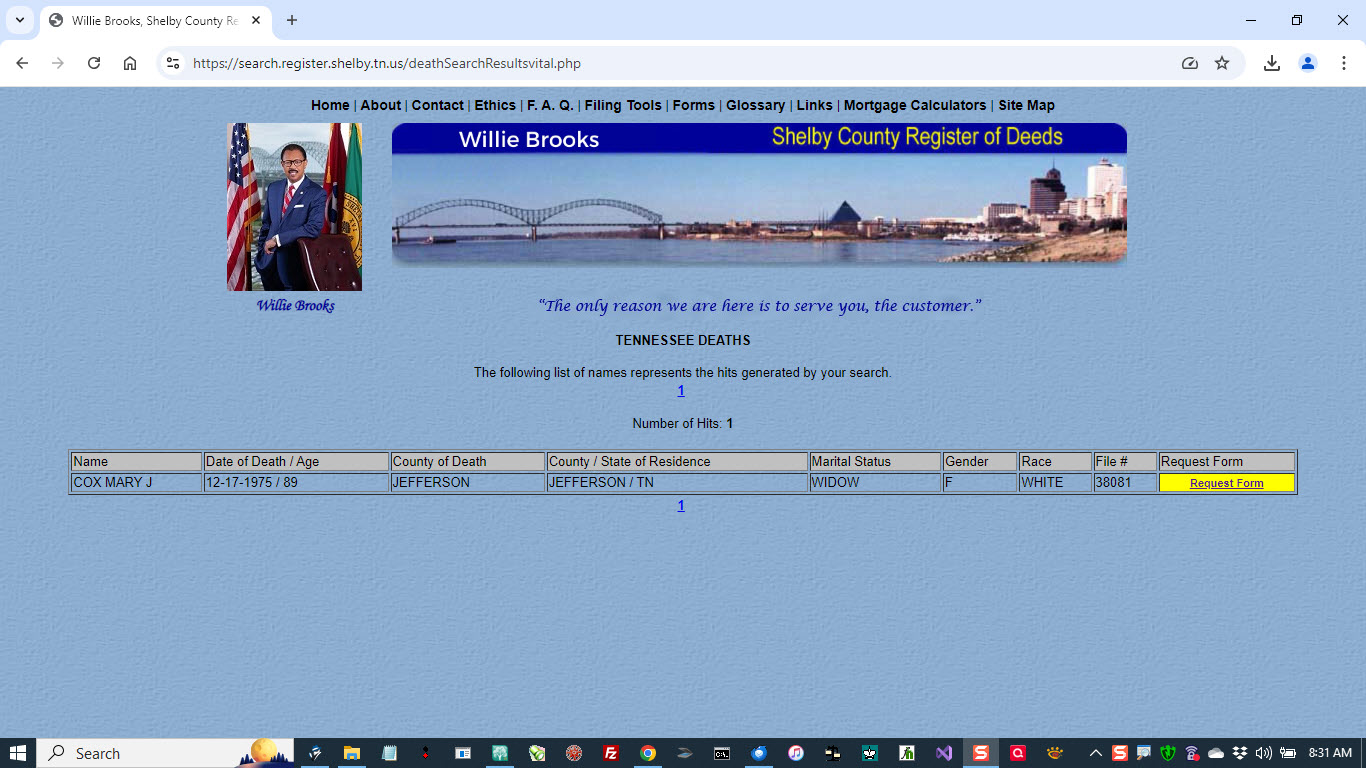This screenshot has width=1366, height=768.
Task: Go to the Contact page
Action: pos(438,105)
